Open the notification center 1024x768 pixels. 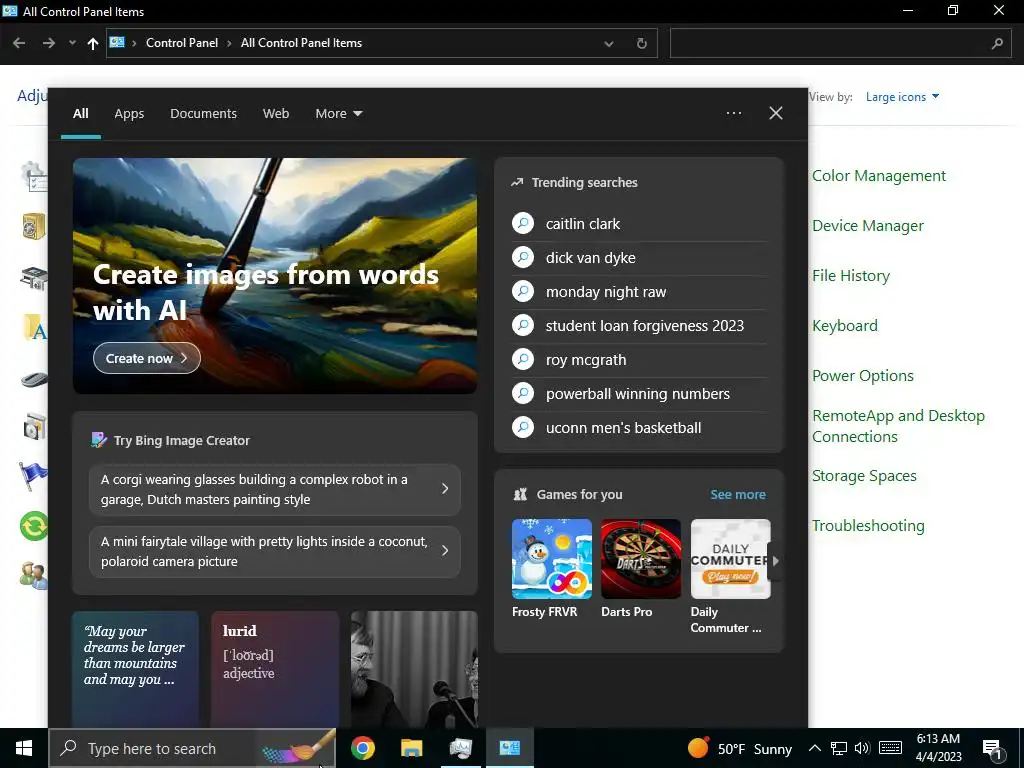tap(993, 750)
